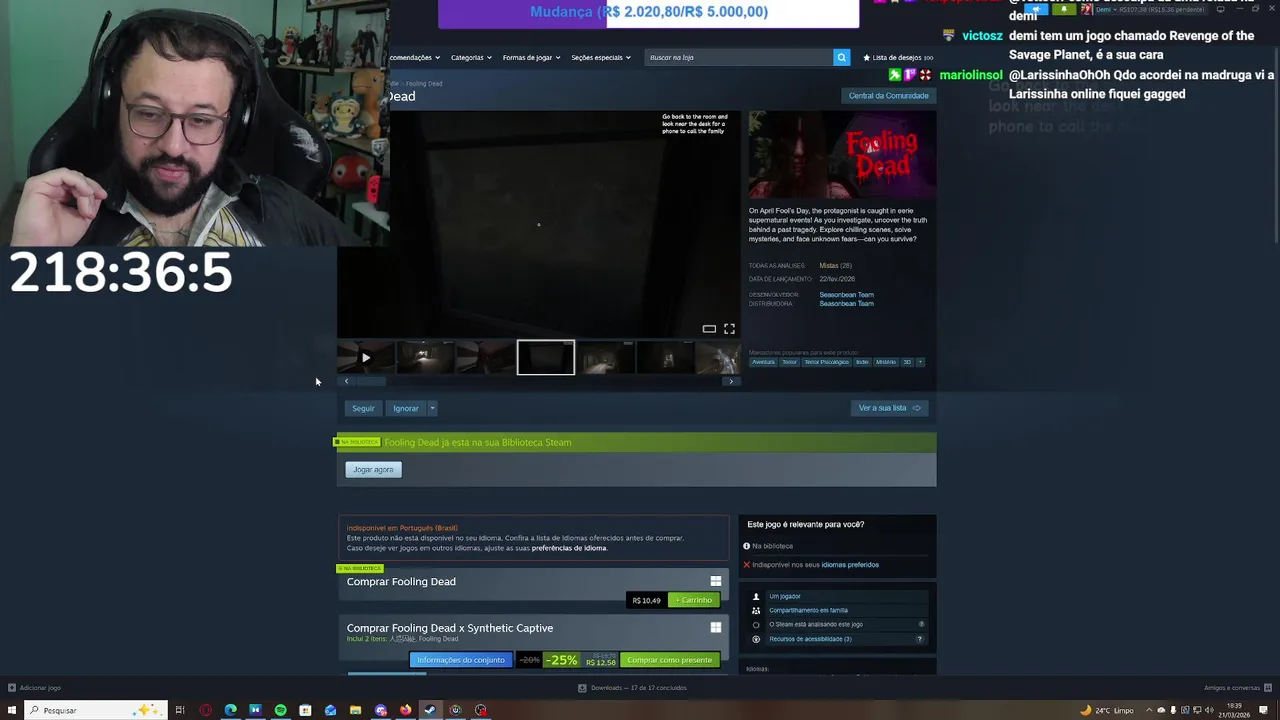Open the Mistas reviews summary link

coord(835,266)
